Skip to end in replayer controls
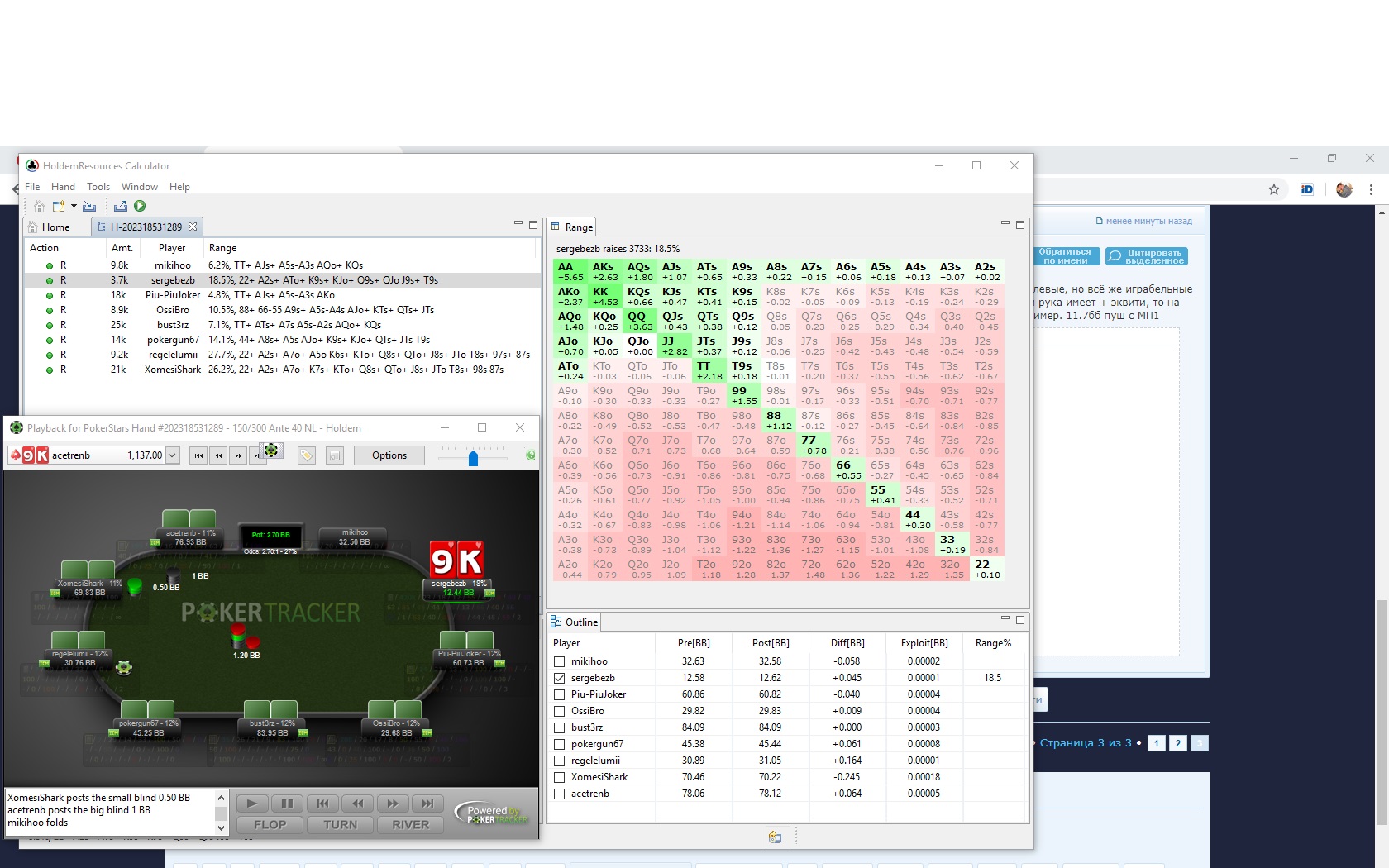 pos(427,803)
